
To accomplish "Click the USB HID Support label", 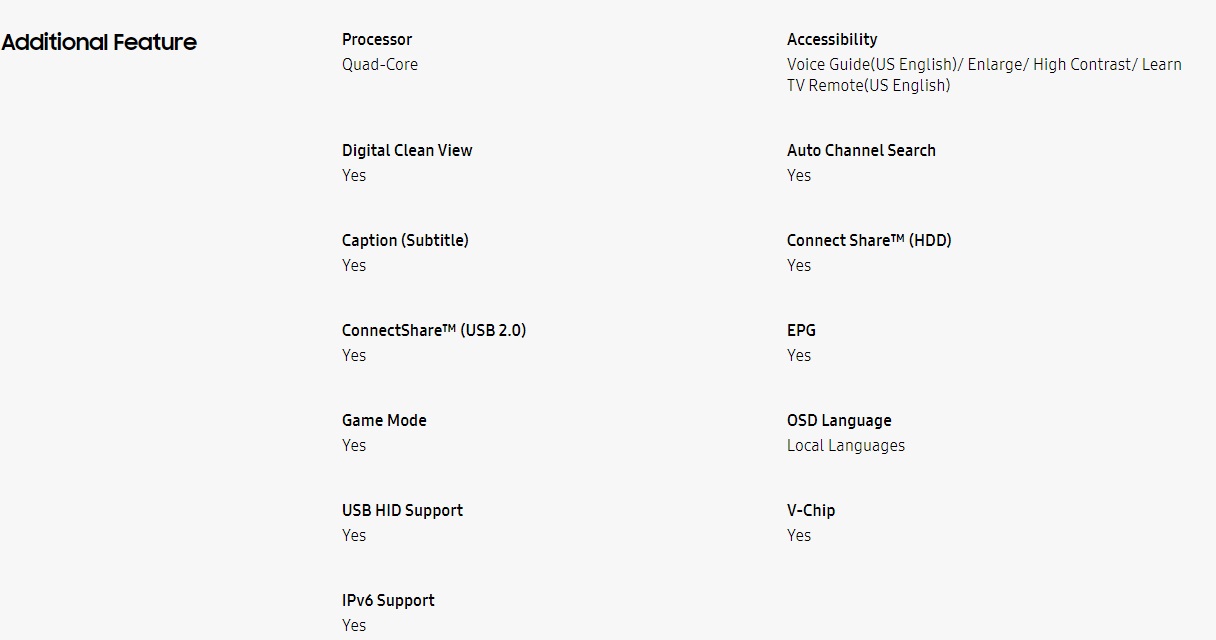I will click(x=402, y=510).
